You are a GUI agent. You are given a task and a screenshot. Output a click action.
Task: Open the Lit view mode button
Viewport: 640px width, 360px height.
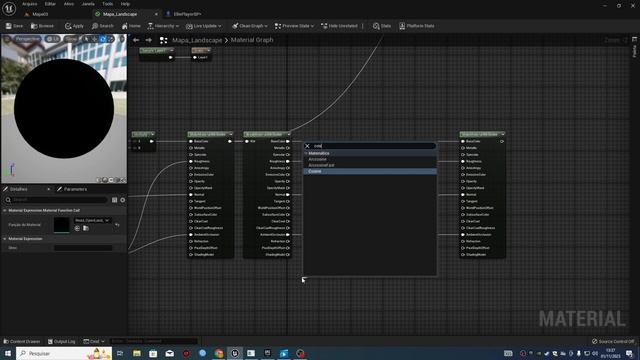pos(53,39)
